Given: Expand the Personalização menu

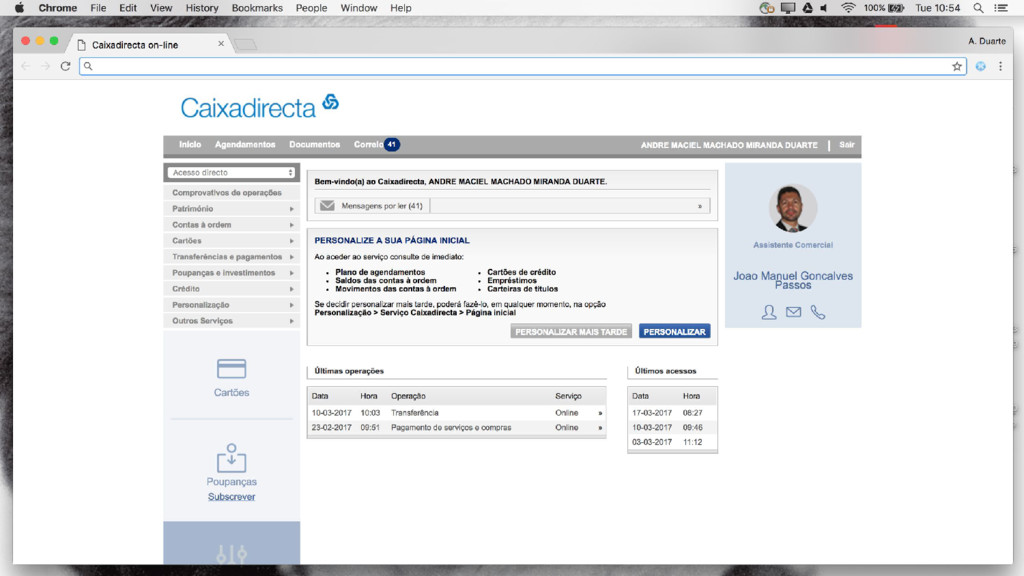Looking at the screenshot, I should click(231, 305).
